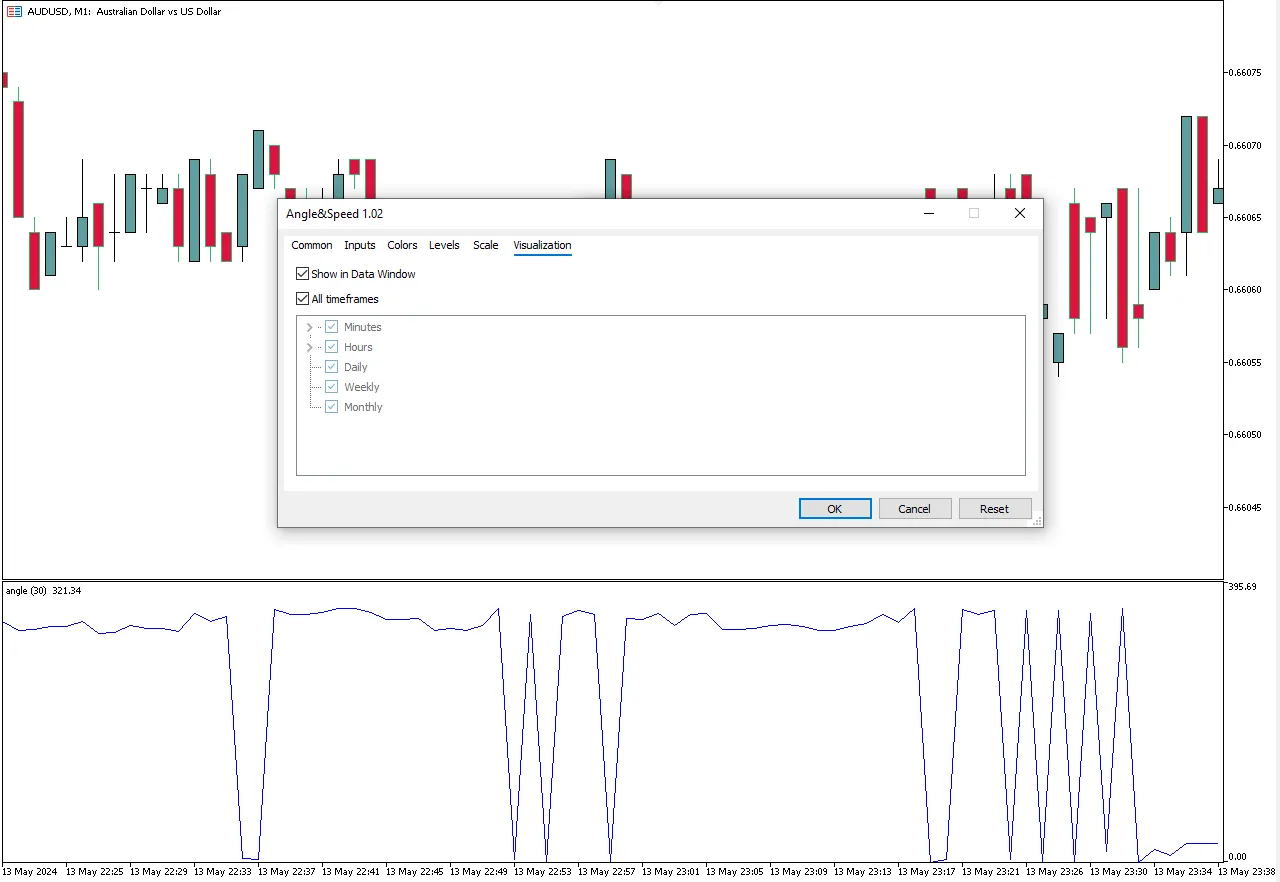Toggle the Daily timeframe checkbox
1280x882 pixels.
332,367
